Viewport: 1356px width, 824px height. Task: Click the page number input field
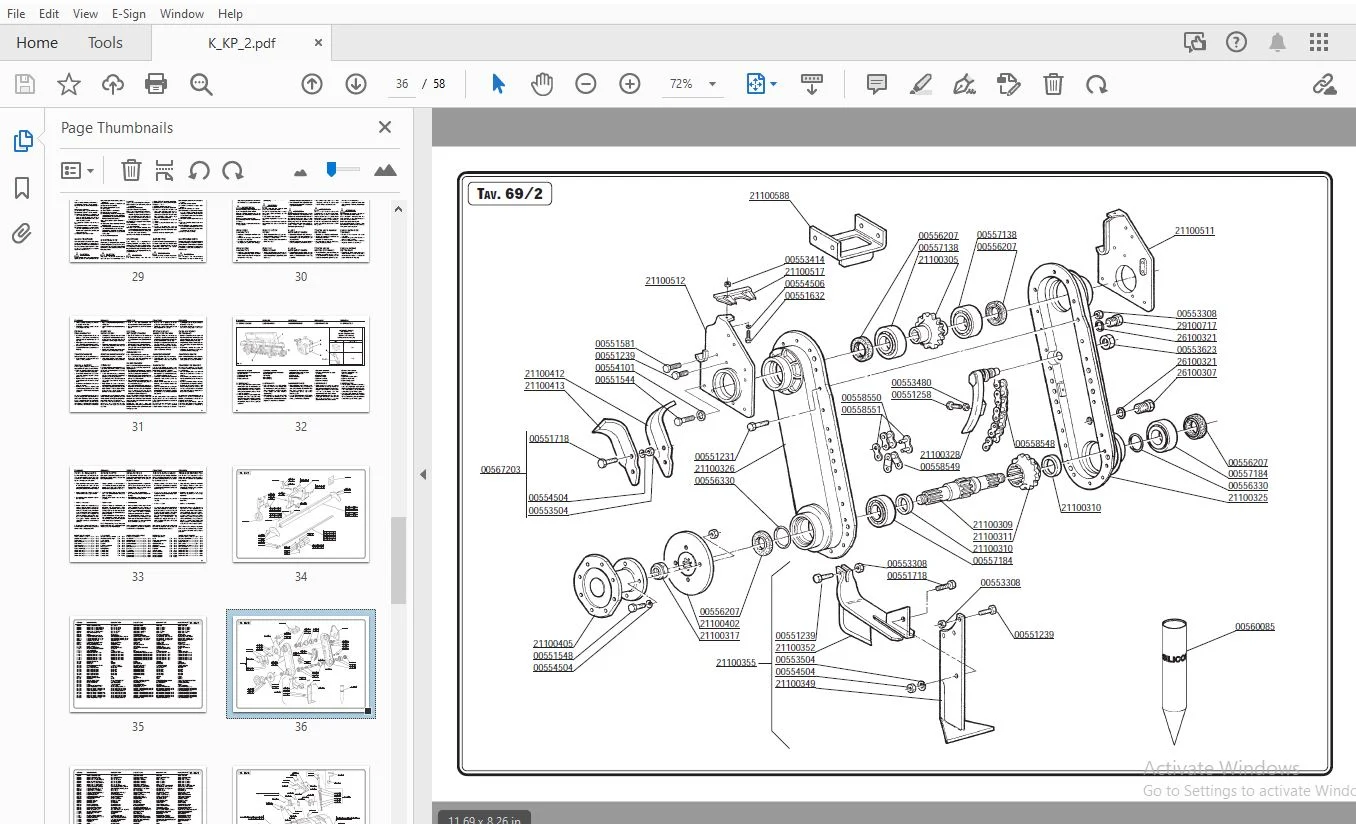(402, 84)
